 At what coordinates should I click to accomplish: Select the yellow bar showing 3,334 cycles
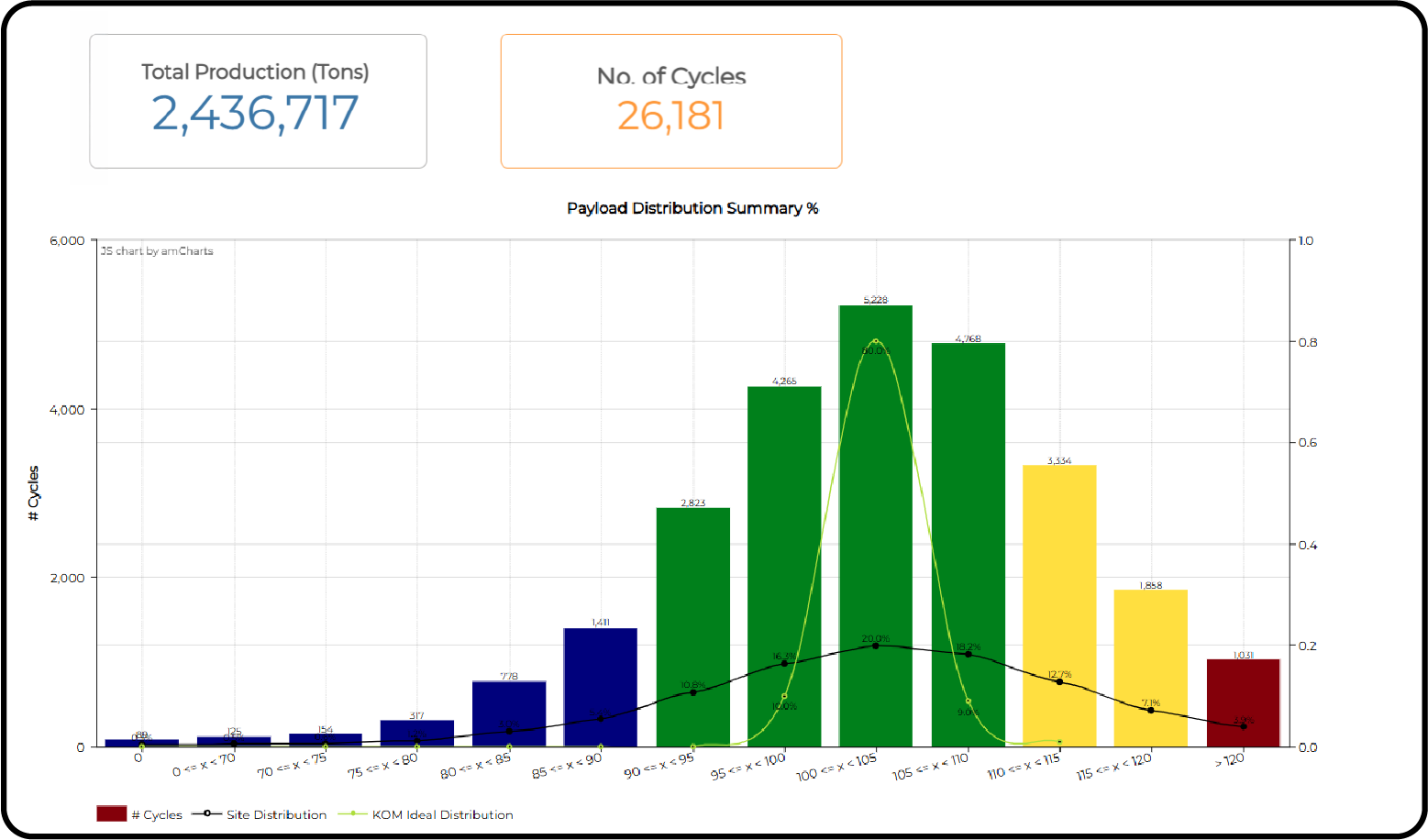(x=1059, y=605)
